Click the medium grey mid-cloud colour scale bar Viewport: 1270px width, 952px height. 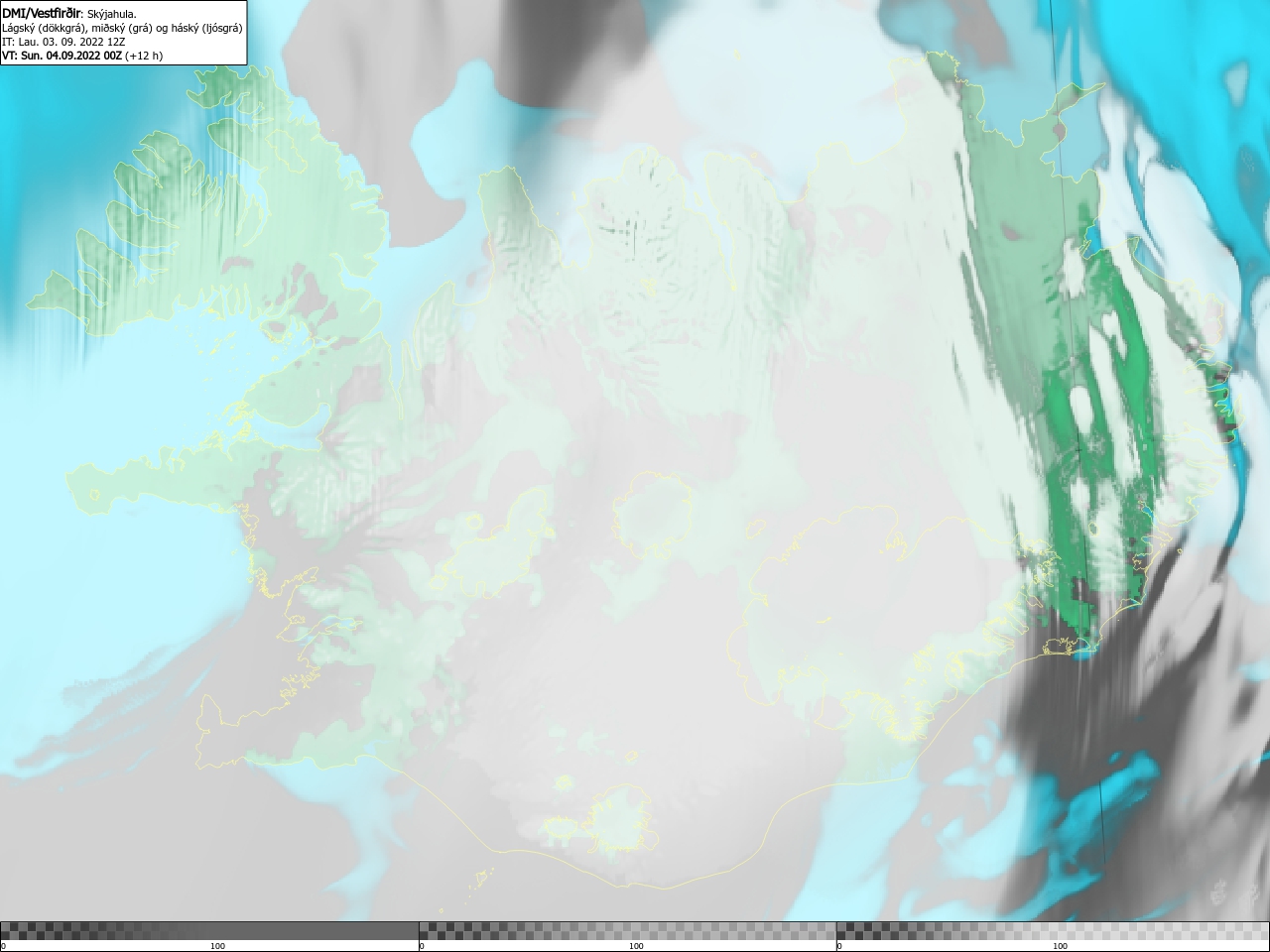627,931
